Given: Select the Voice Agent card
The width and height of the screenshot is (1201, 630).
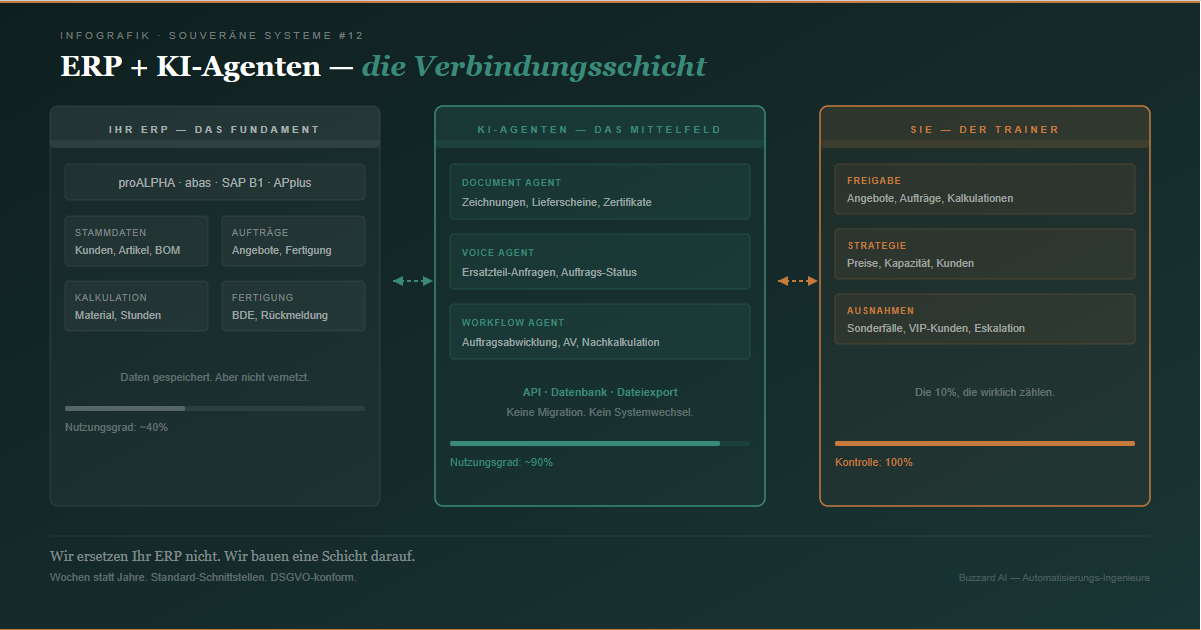Looking at the screenshot, I should click(599, 261).
